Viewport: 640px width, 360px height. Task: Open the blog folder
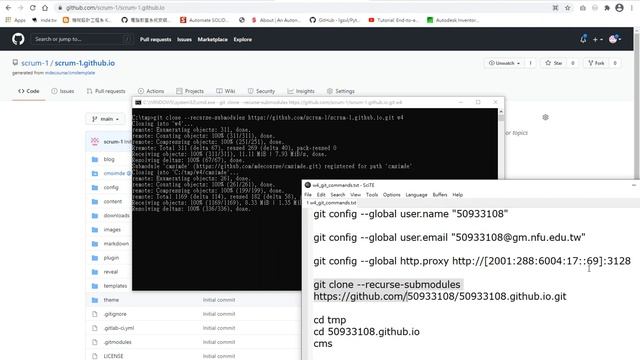point(109,159)
